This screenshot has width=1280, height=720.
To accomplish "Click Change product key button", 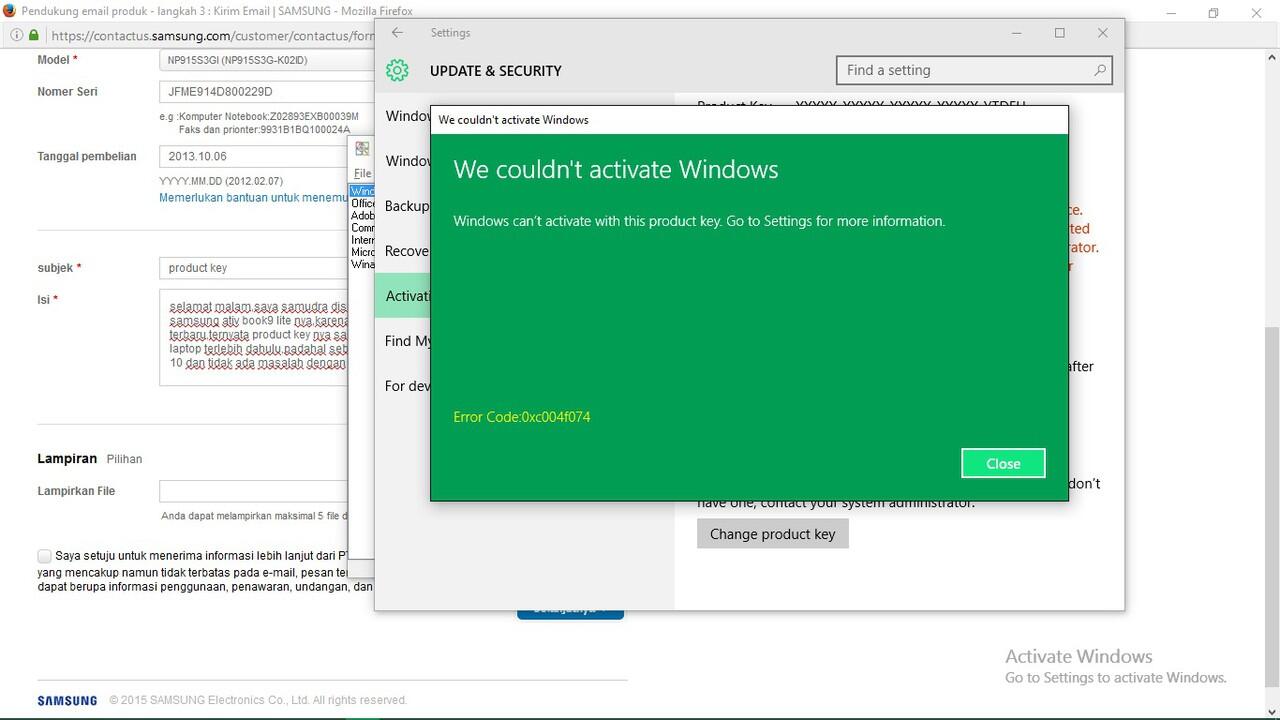I will [772, 534].
